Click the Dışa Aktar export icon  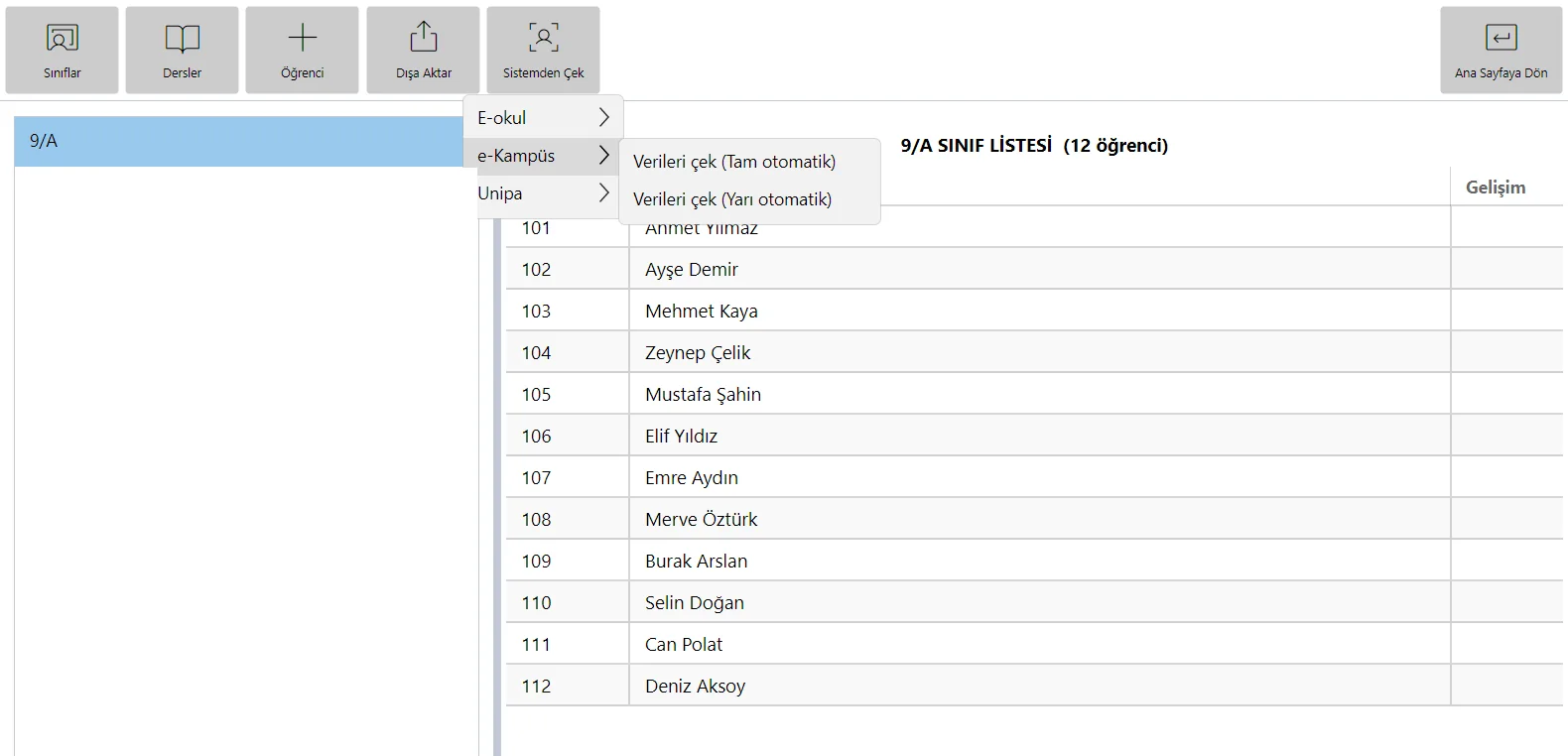tap(424, 37)
